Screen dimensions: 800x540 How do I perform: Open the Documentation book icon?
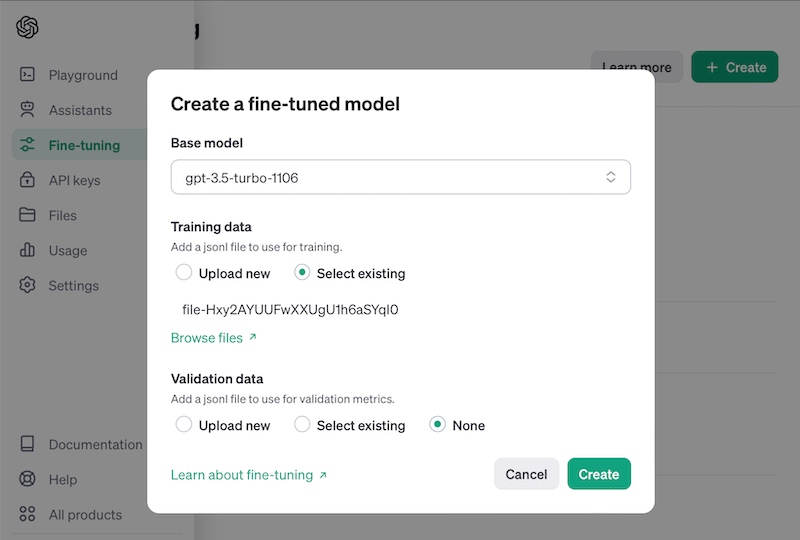coord(27,444)
